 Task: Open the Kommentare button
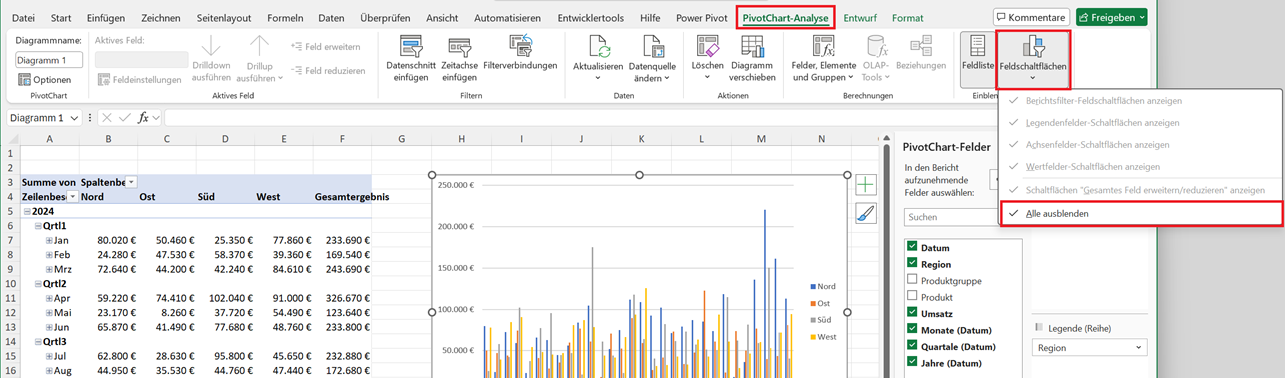coord(1031,17)
